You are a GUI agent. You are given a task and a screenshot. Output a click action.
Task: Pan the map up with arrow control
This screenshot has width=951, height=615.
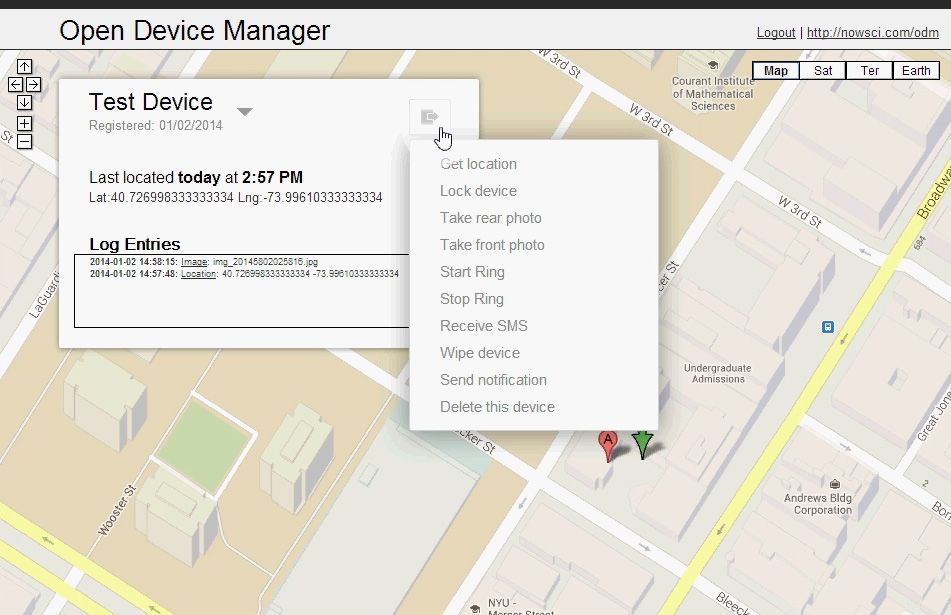point(24,66)
